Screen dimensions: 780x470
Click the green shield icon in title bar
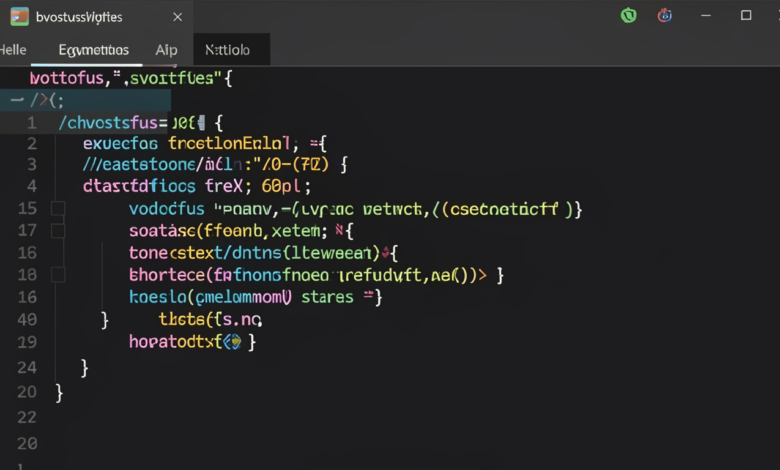pyautogui.click(x=629, y=16)
